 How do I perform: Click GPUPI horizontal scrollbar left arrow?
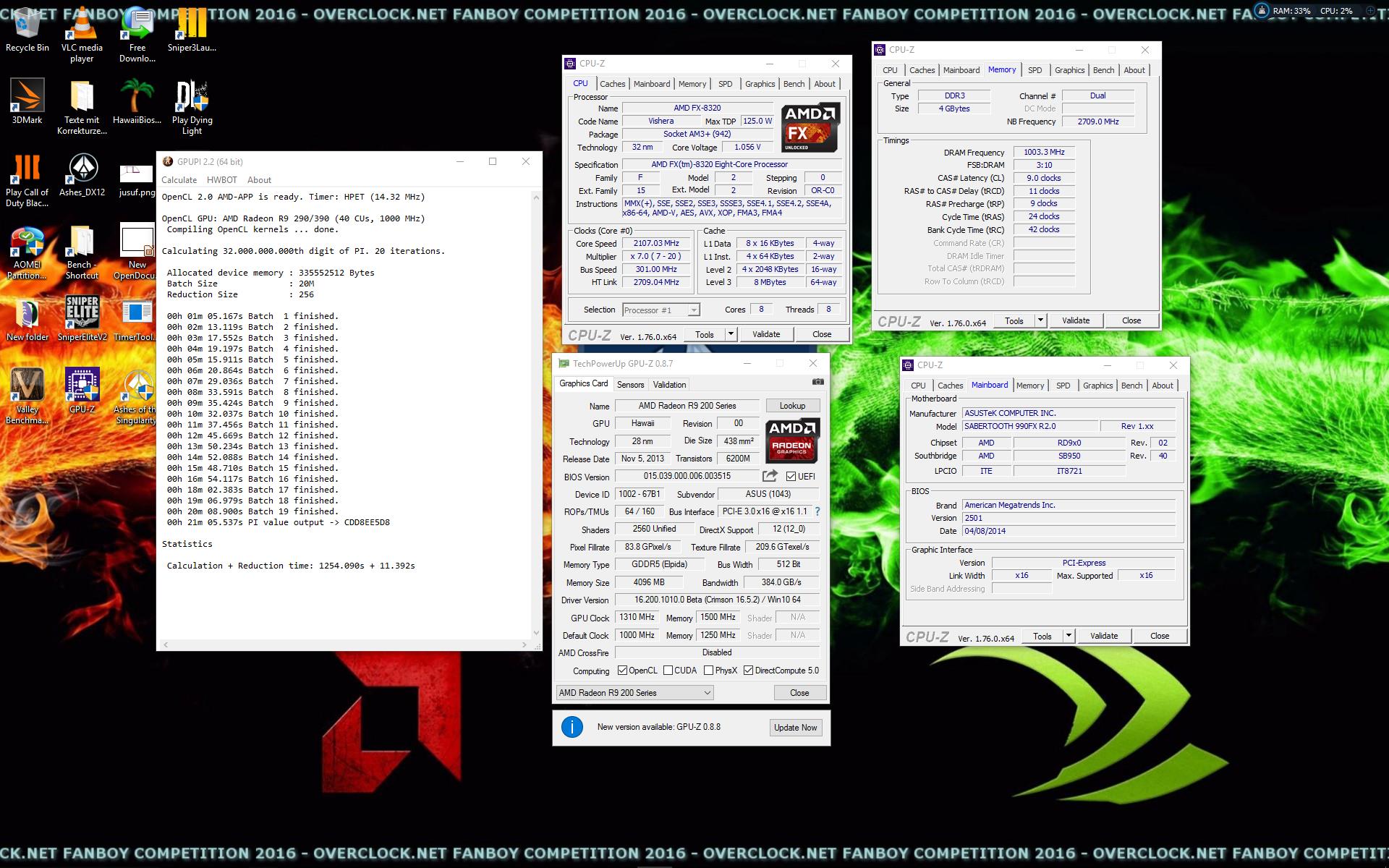(165, 644)
